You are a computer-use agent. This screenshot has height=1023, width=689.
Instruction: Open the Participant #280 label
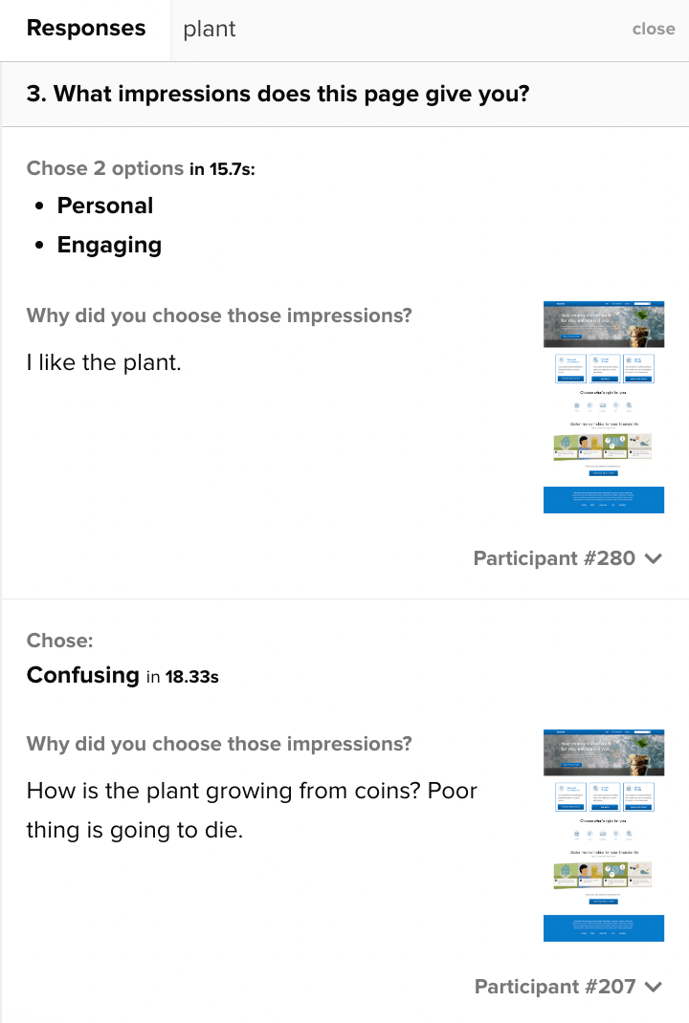[554, 558]
